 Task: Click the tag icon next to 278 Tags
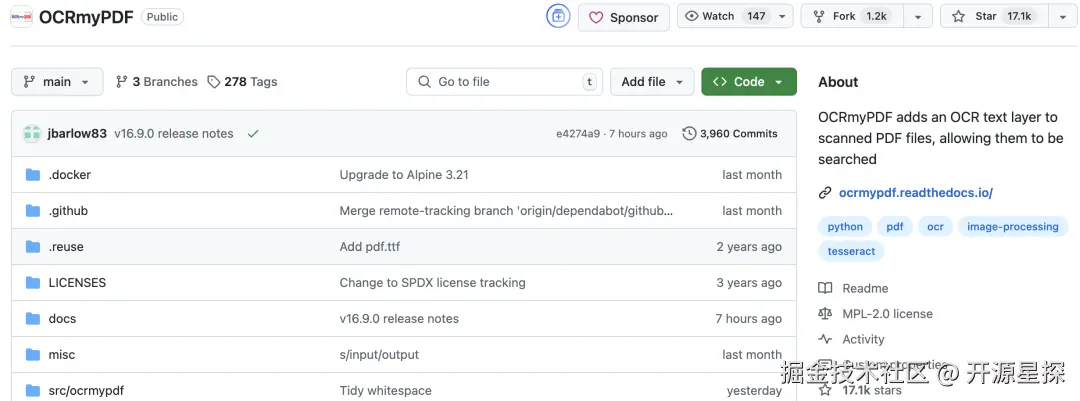pos(214,82)
